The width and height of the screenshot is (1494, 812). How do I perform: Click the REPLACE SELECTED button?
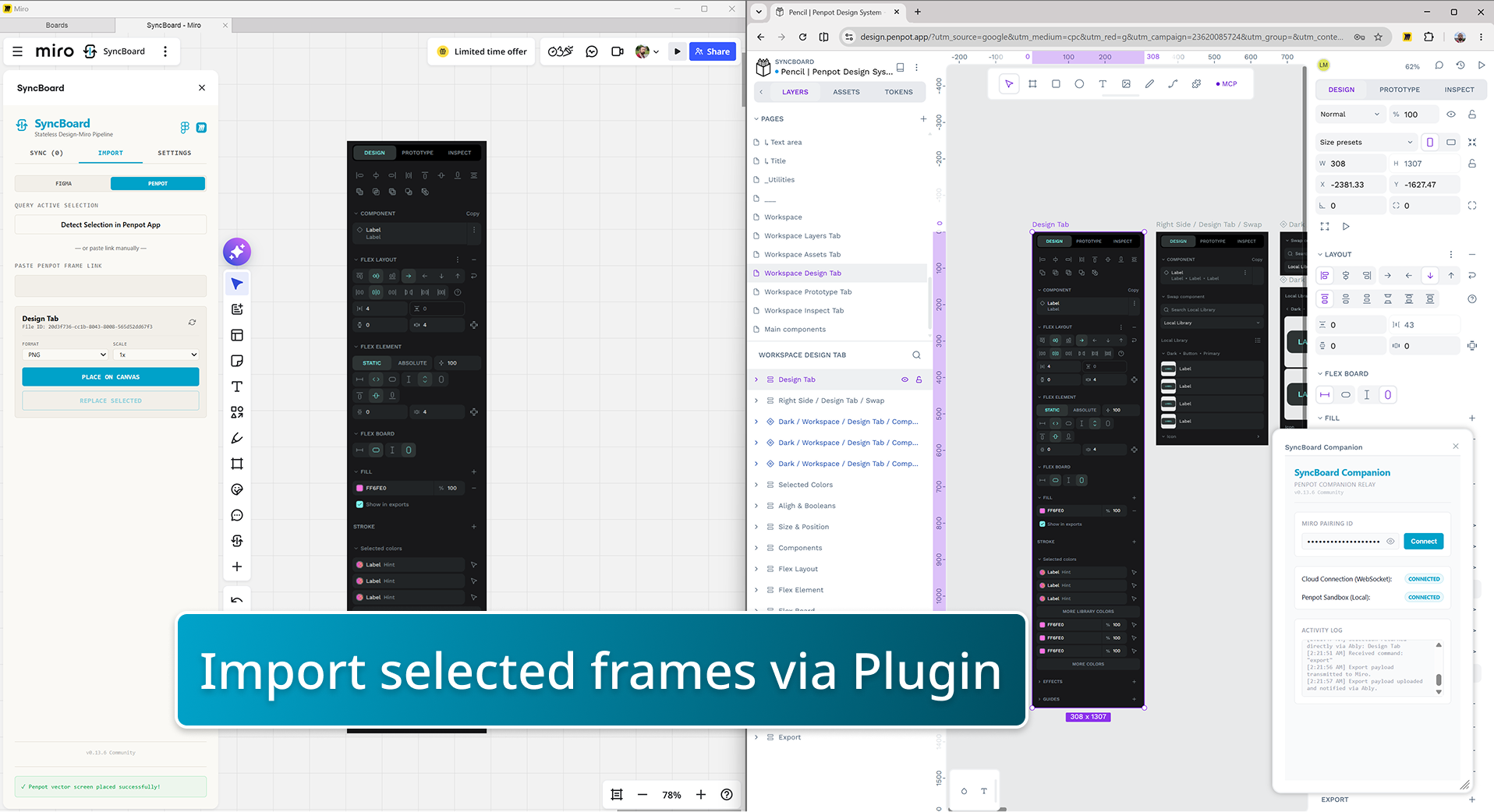[111, 401]
